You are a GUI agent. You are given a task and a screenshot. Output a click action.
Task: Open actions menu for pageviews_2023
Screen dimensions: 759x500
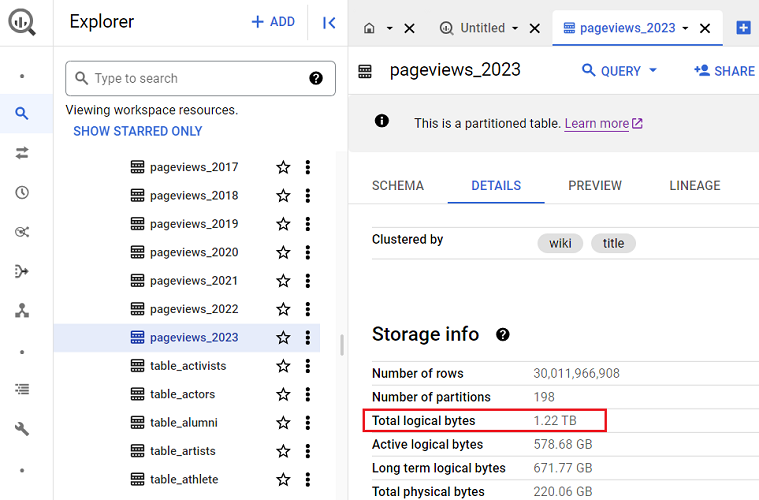pos(308,337)
